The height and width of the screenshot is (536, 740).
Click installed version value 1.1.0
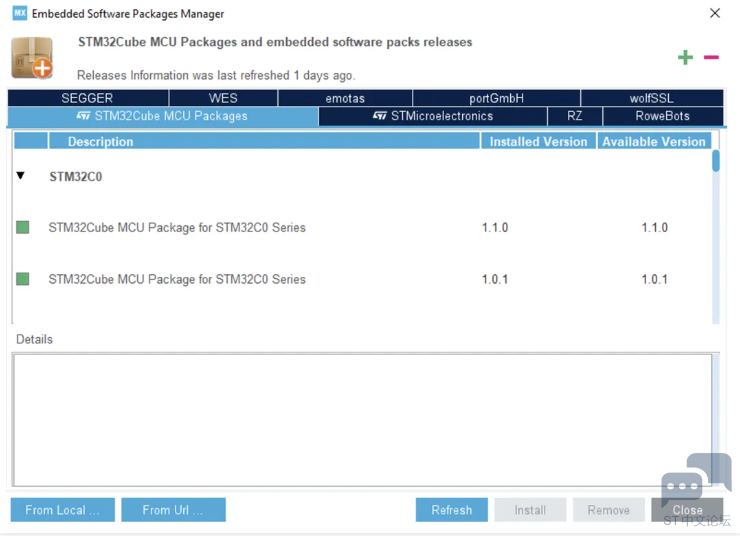click(495, 227)
